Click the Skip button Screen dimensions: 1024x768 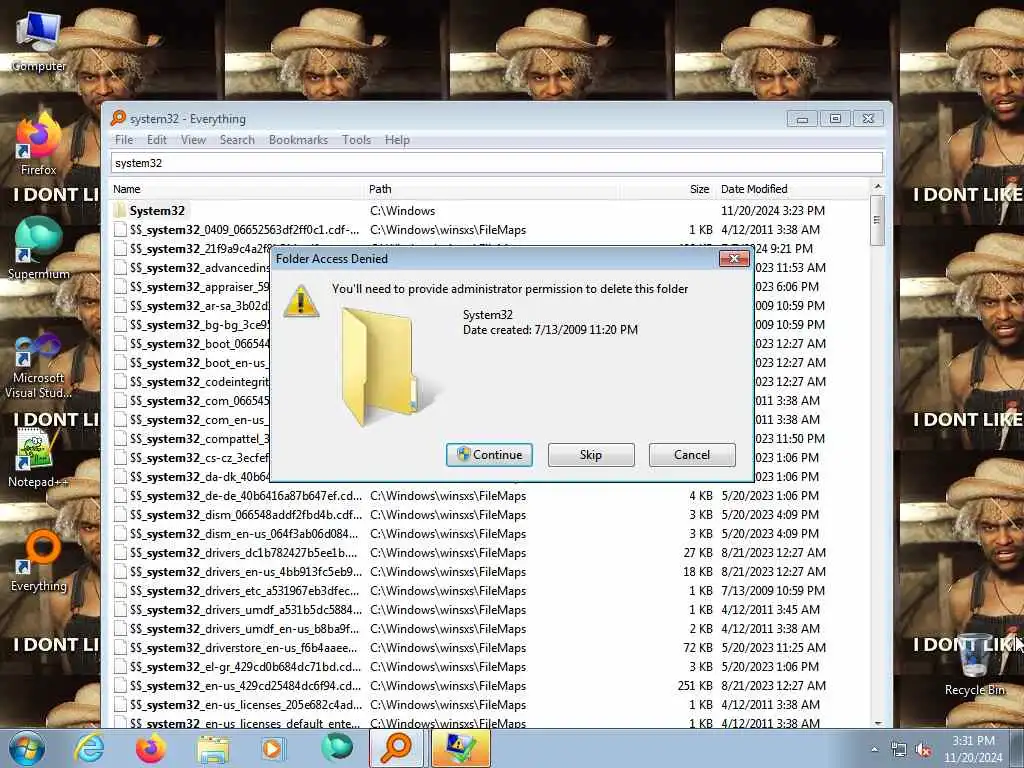click(x=590, y=455)
